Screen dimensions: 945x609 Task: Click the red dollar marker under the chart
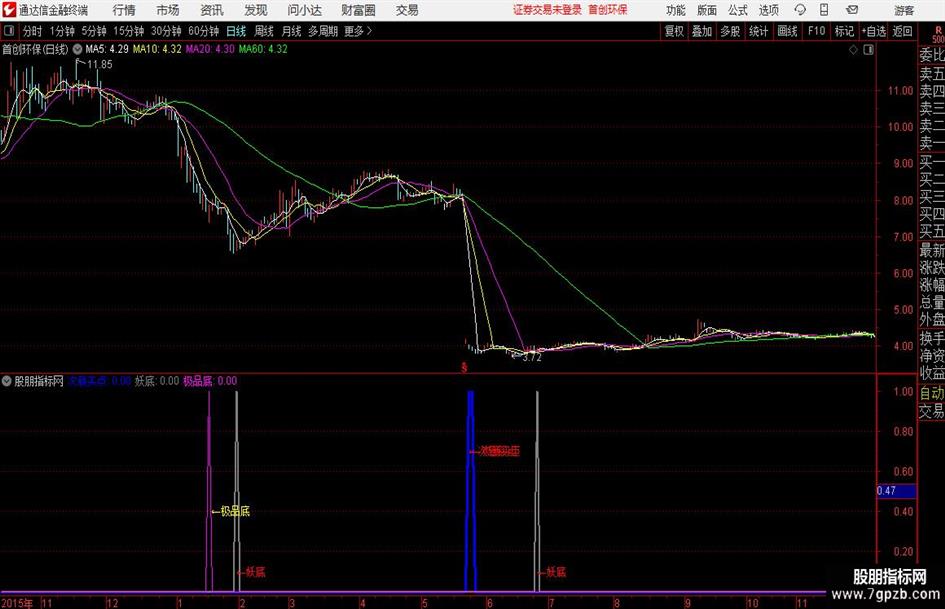(464, 367)
